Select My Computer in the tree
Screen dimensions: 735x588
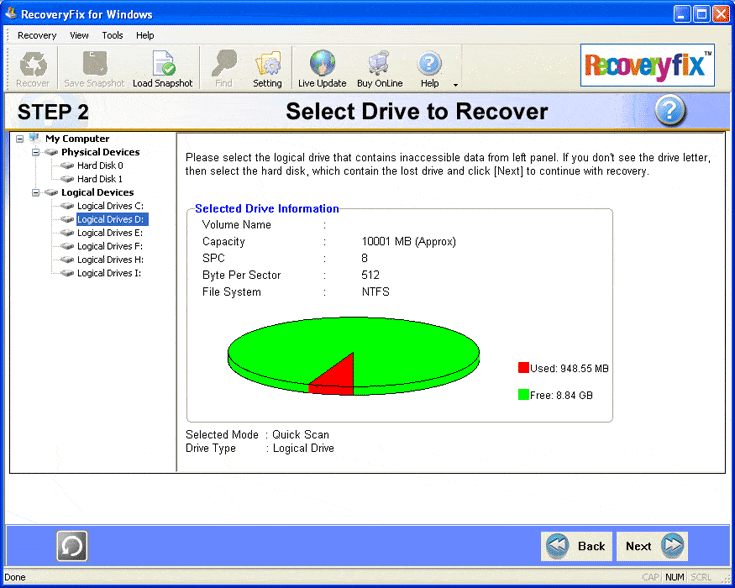77,139
